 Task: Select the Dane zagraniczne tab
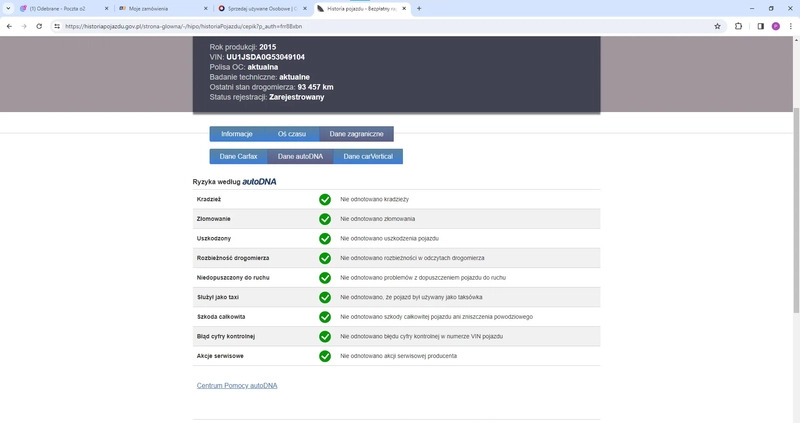pos(356,134)
